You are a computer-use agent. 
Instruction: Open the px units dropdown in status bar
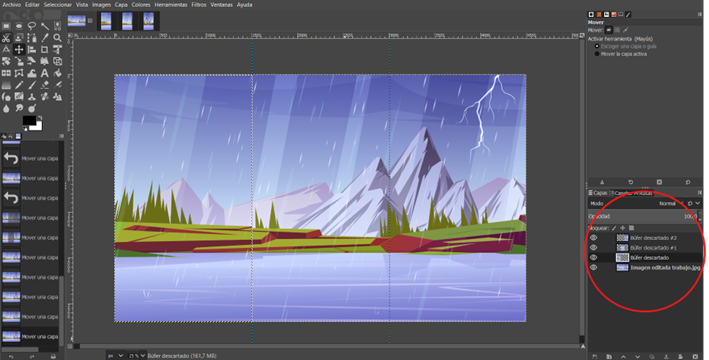pyautogui.click(x=115, y=356)
